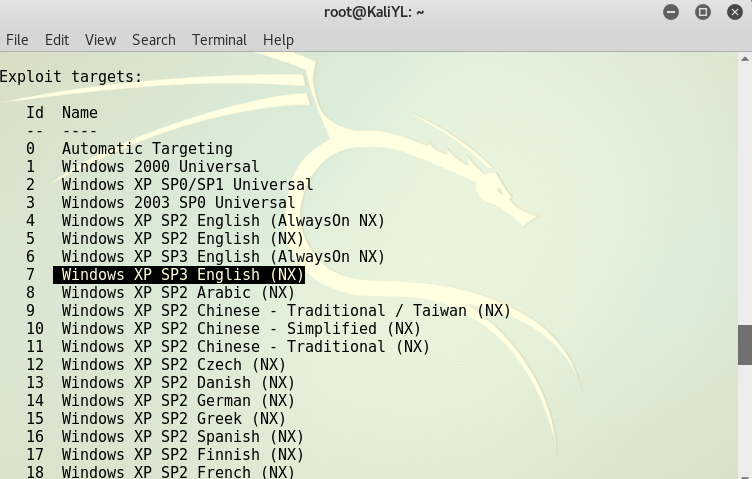Maximize the terminal window
This screenshot has width=752, height=479.
click(703, 12)
